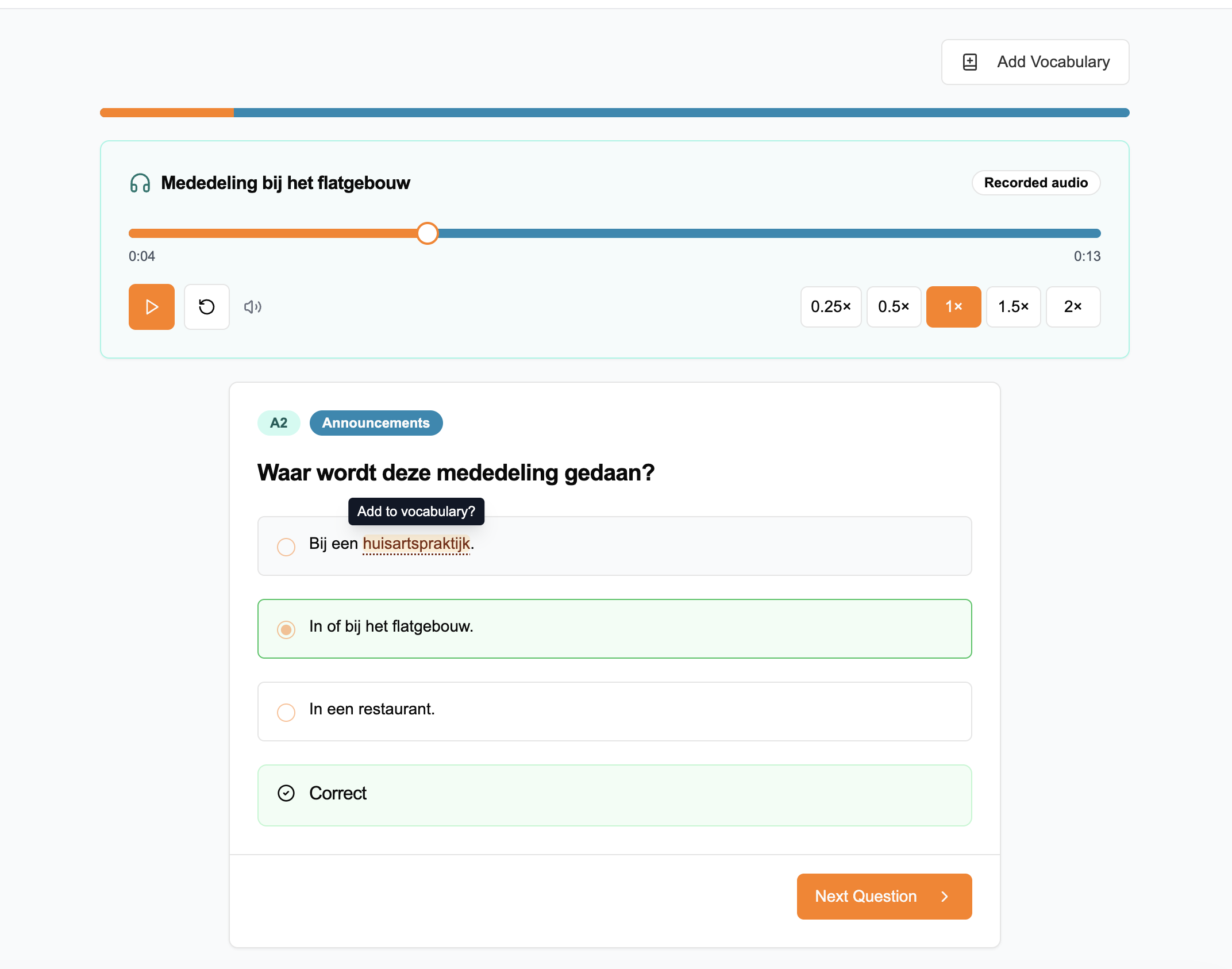
Task: Mute audio using the speaker icon
Action: tap(253, 307)
